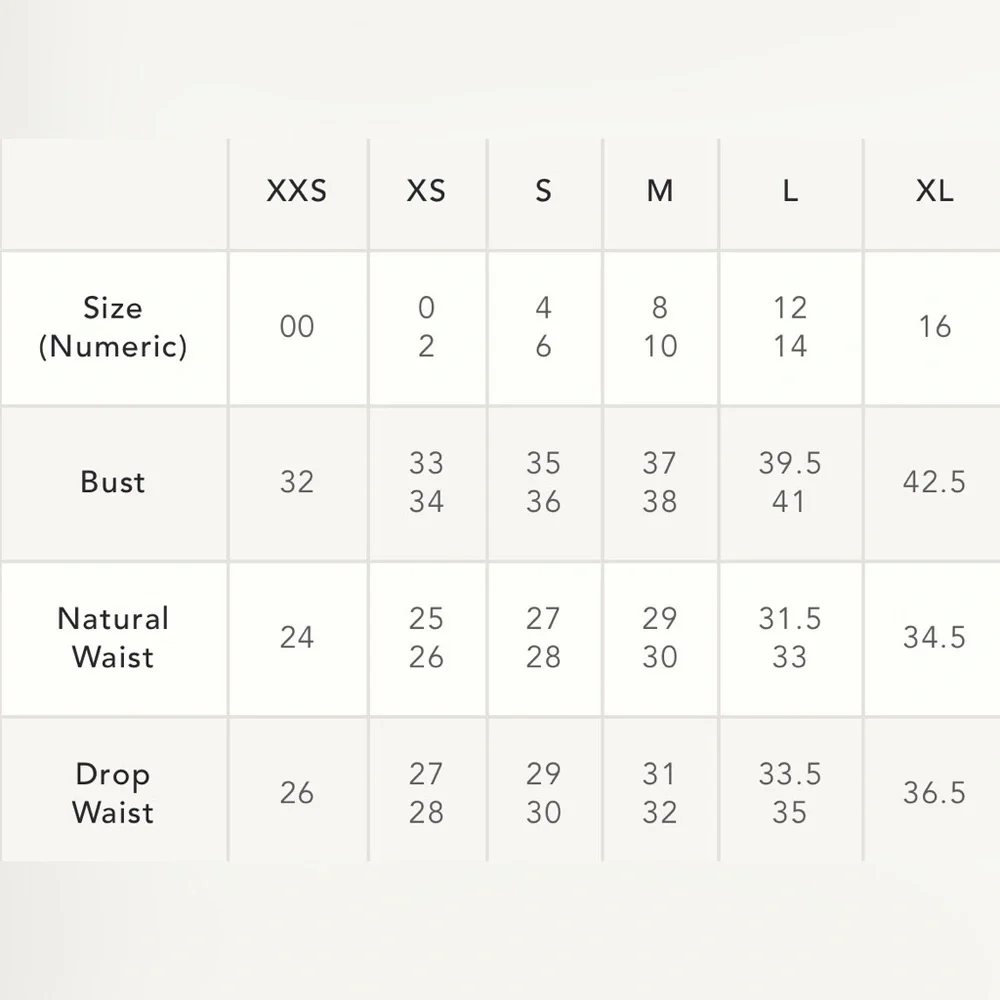Click the L column header

click(x=790, y=191)
